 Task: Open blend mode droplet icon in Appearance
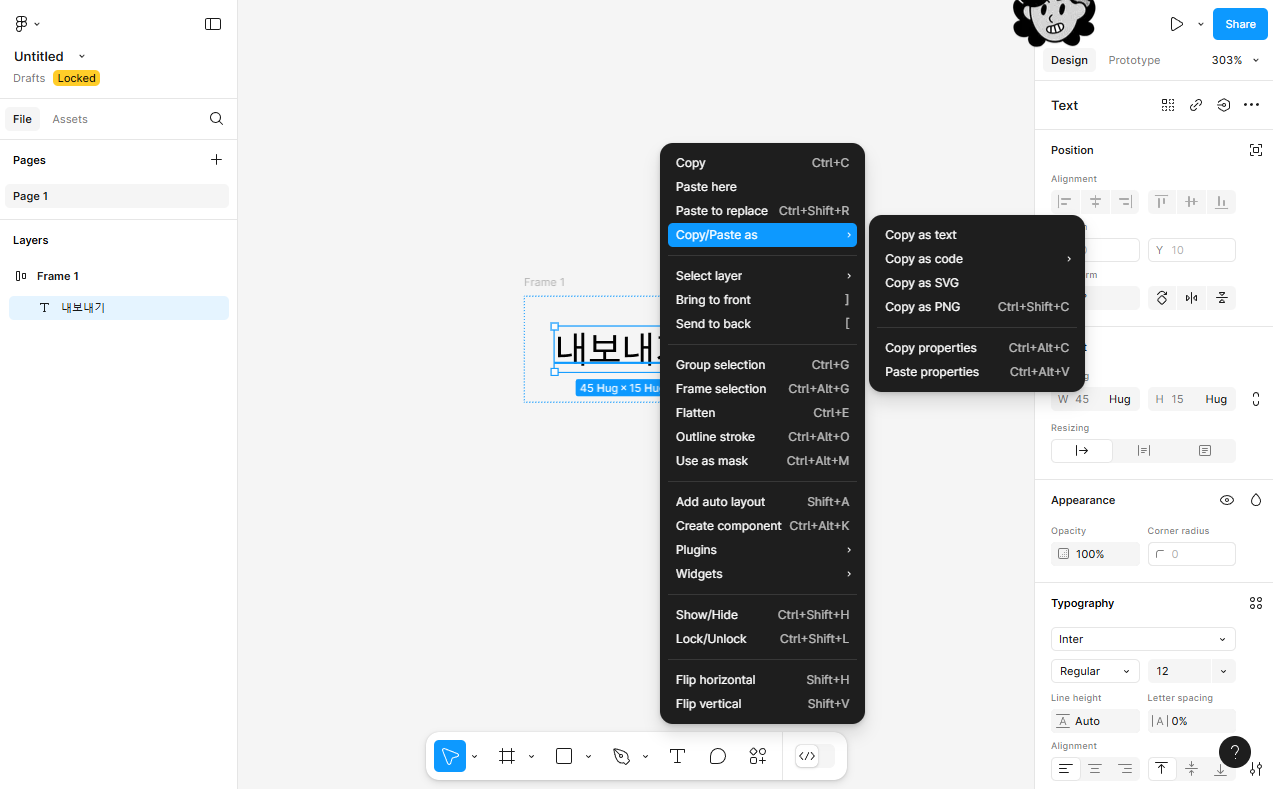pos(1256,500)
